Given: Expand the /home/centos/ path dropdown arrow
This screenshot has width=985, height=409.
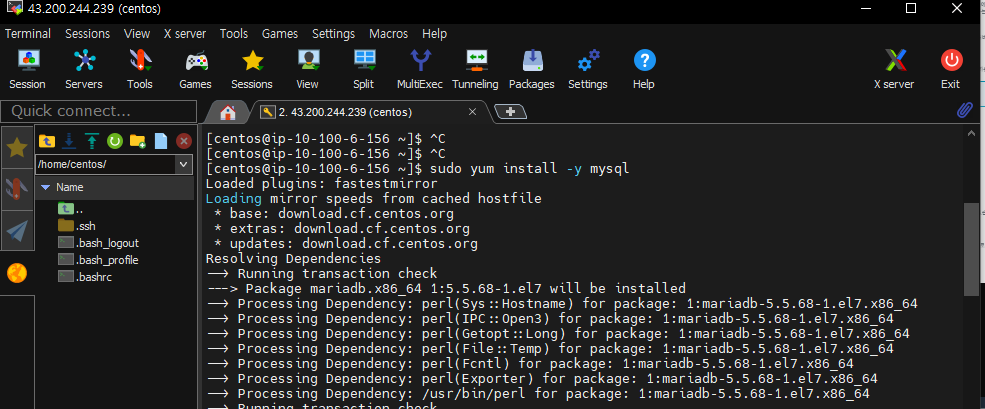Looking at the screenshot, I should pyautogui.click(x=183, y=165).
